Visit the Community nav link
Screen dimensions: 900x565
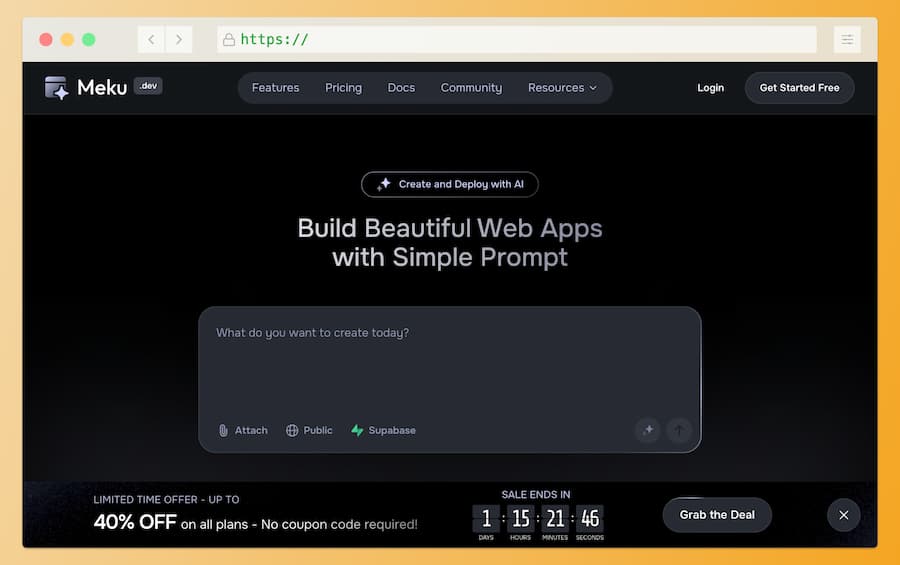click(x=471, y=88)
